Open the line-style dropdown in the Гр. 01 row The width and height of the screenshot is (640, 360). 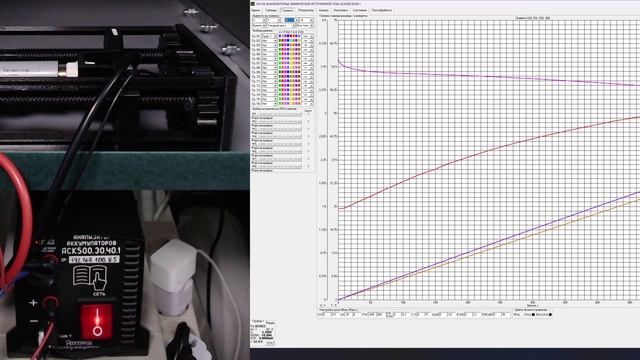[x=307, y=36]
